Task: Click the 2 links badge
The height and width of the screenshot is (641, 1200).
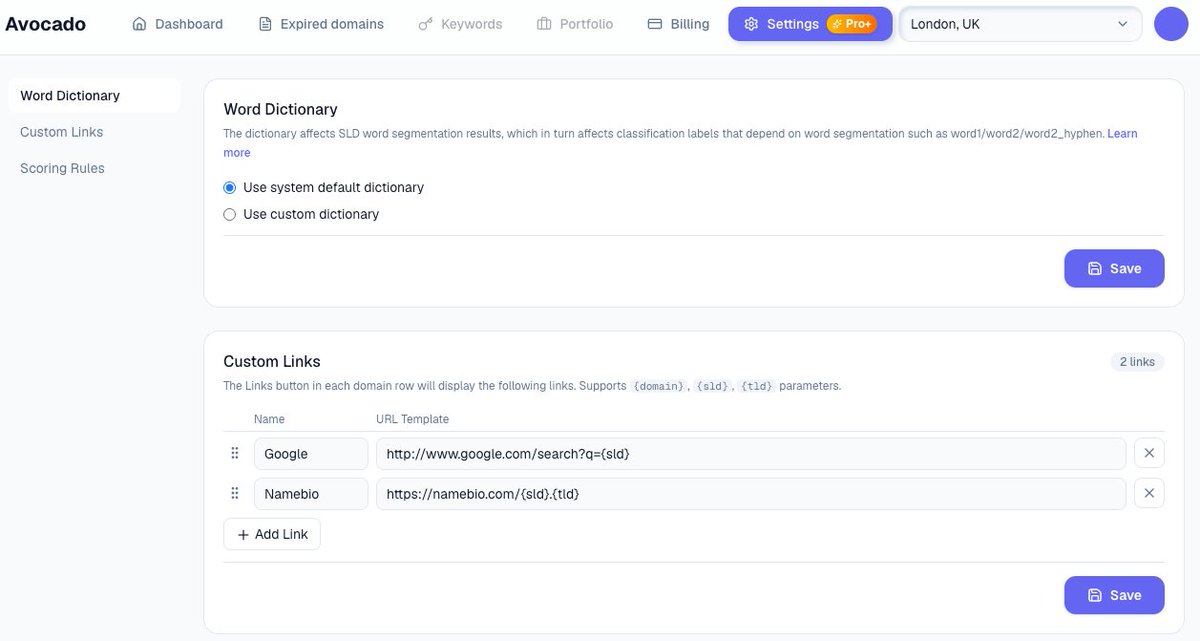Action: pyautogui.click(x=1137, y=362)
